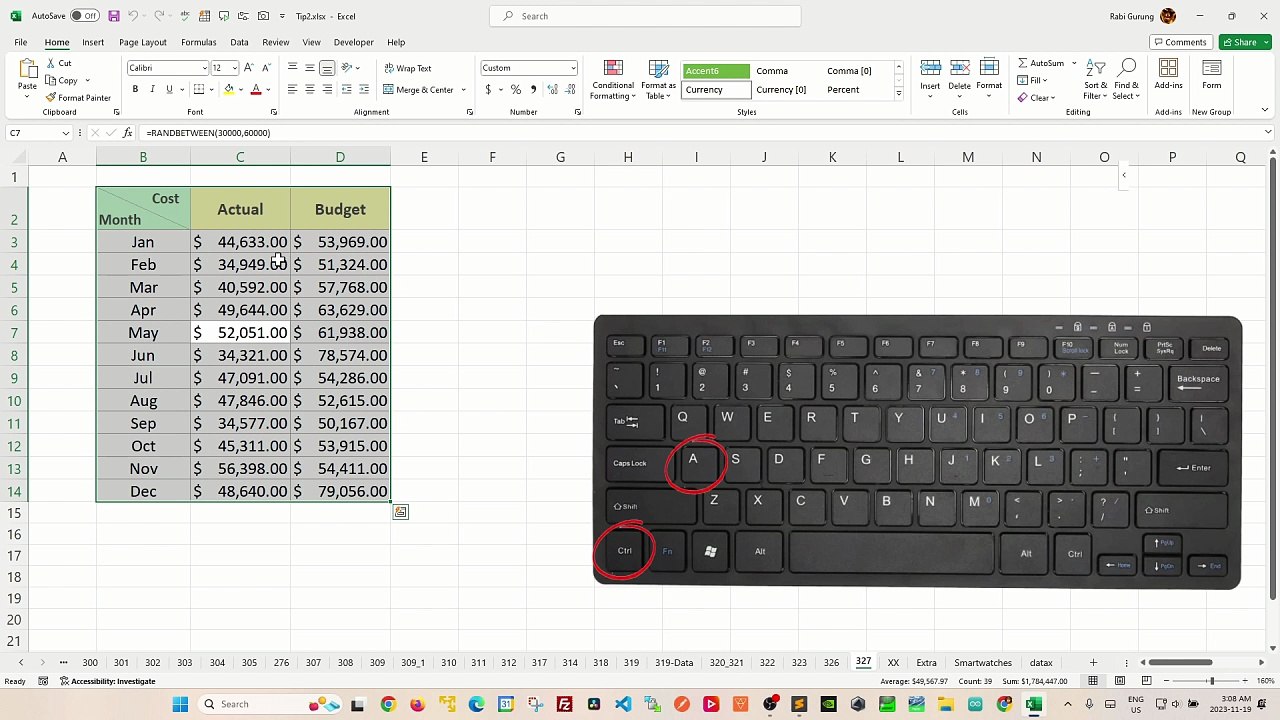Decrease font size with the smaller A icon
Screen dimensions: 1280x720
266,68
